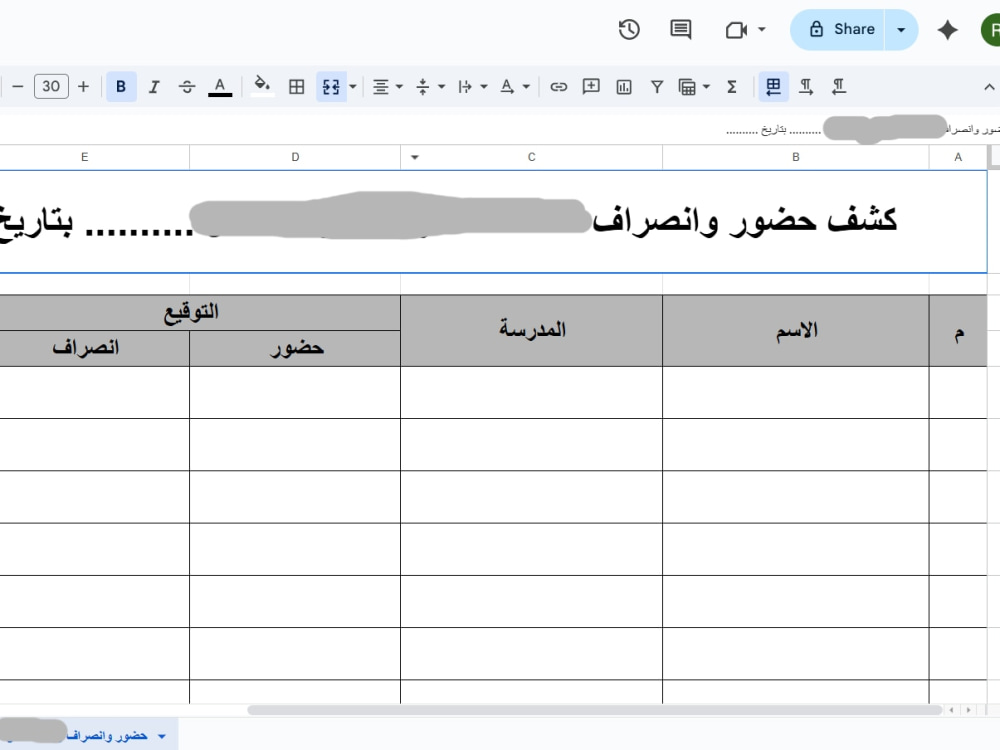
Task: Open the user account avatar
Action: click(991, 30)
